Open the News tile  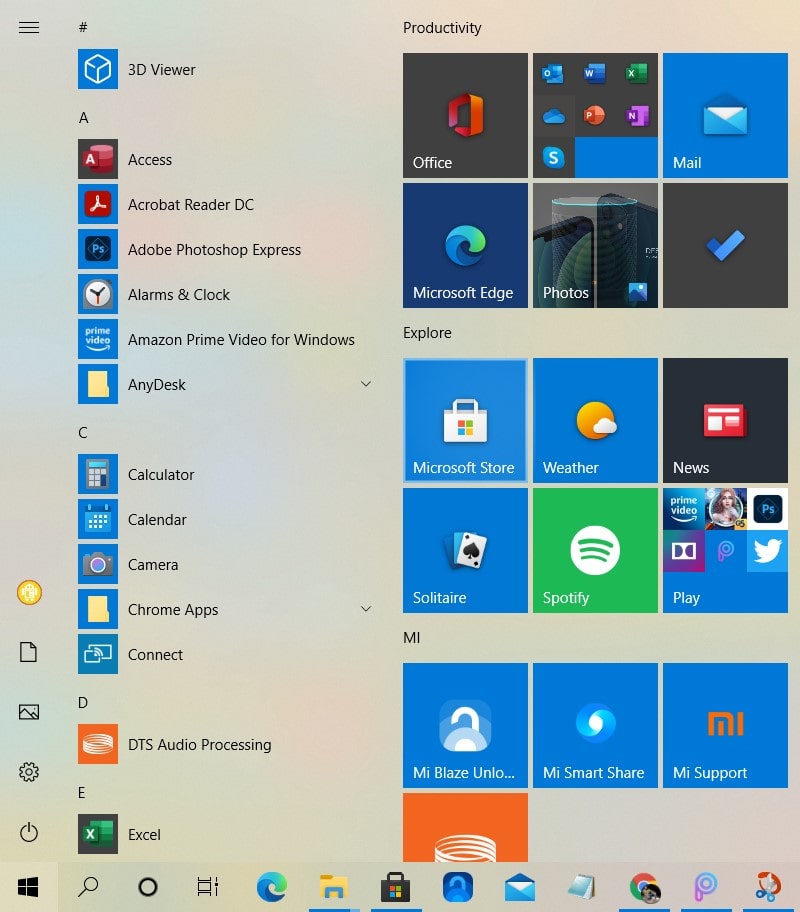tap(726, 421)
